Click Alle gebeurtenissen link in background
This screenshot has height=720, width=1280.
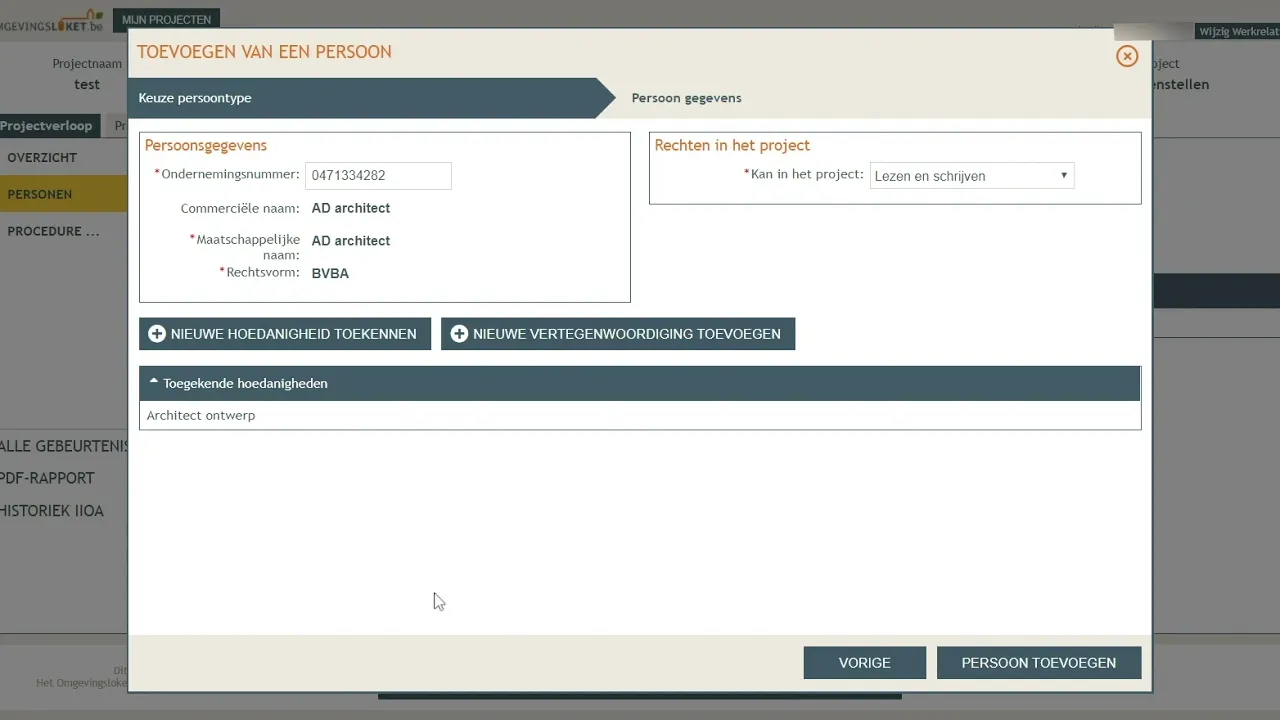pyautogui.click(x=64, y=445)
